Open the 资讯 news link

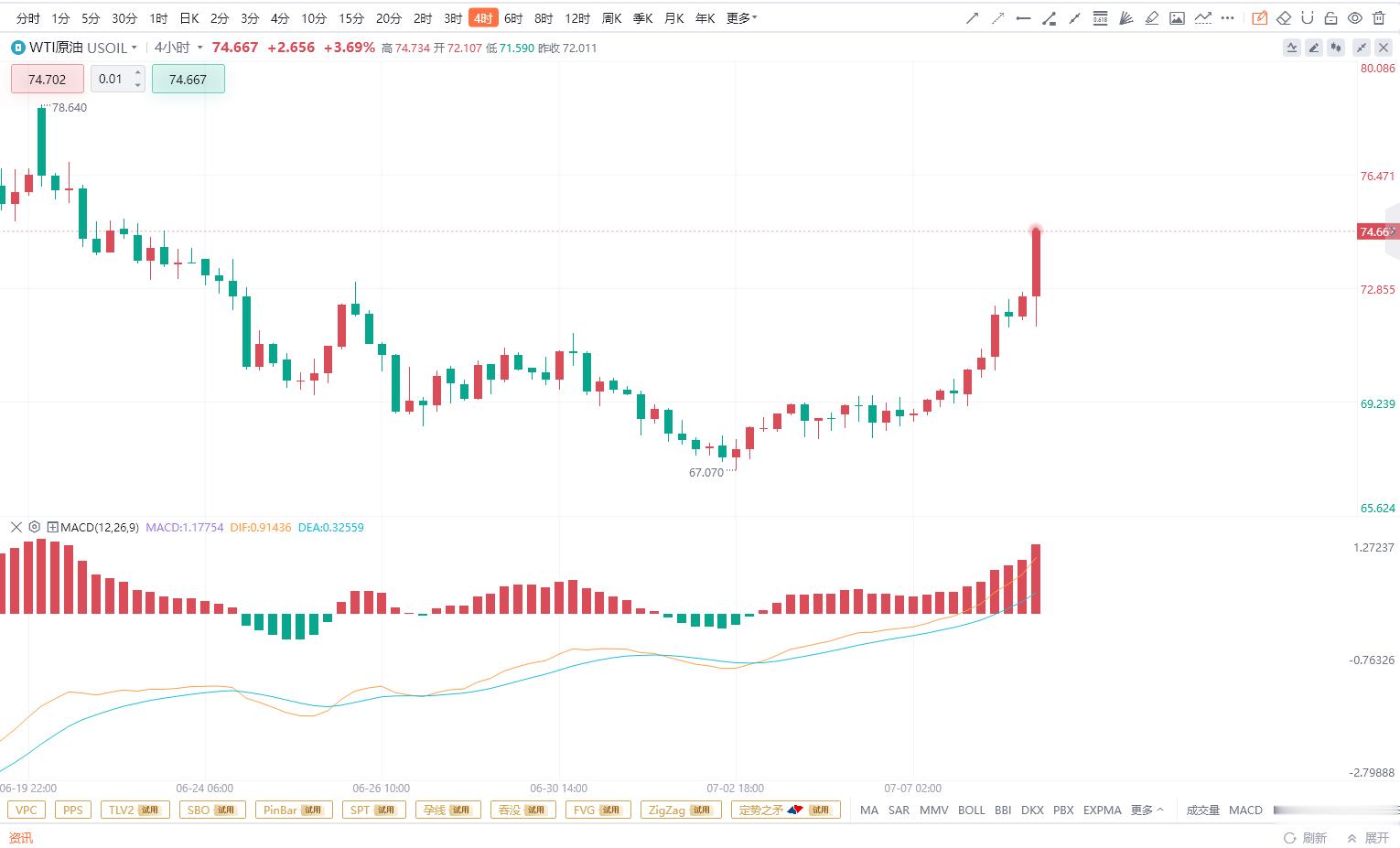tap(21, 837)
